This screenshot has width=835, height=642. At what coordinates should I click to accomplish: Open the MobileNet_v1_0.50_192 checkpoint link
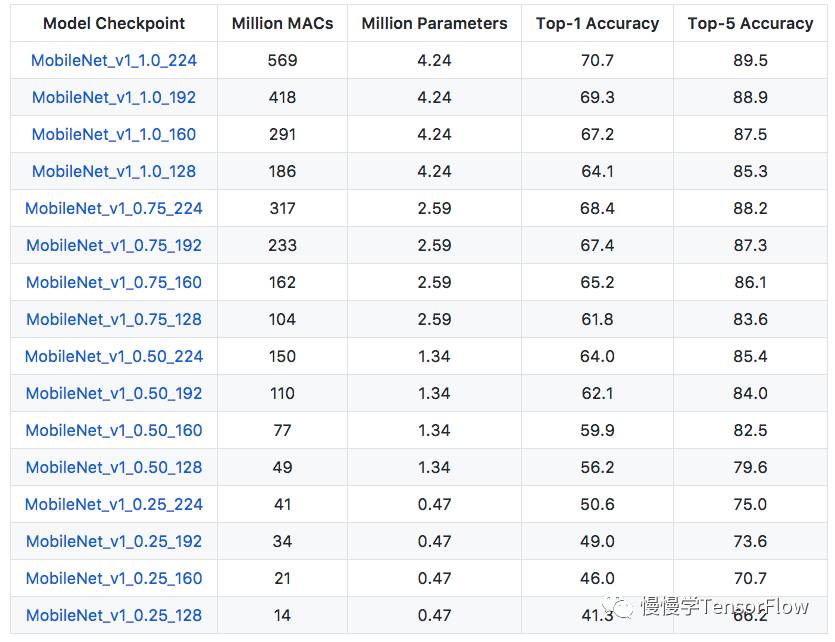tap(114, 393)
